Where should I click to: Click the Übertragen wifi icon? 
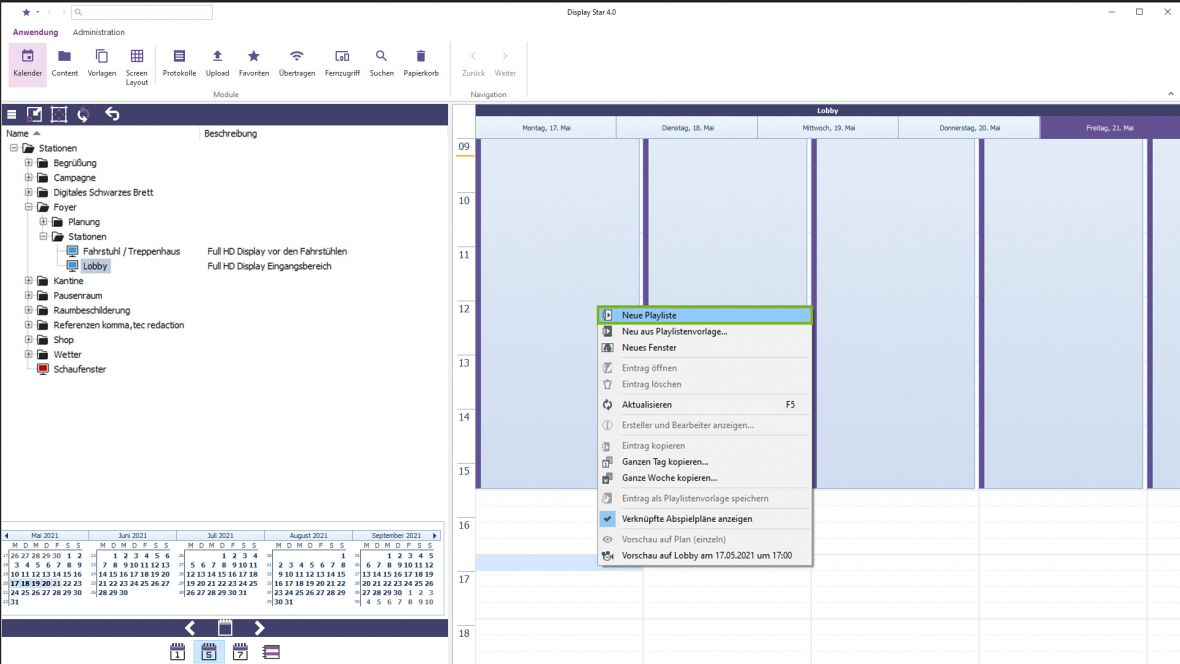tap(297, 62)
